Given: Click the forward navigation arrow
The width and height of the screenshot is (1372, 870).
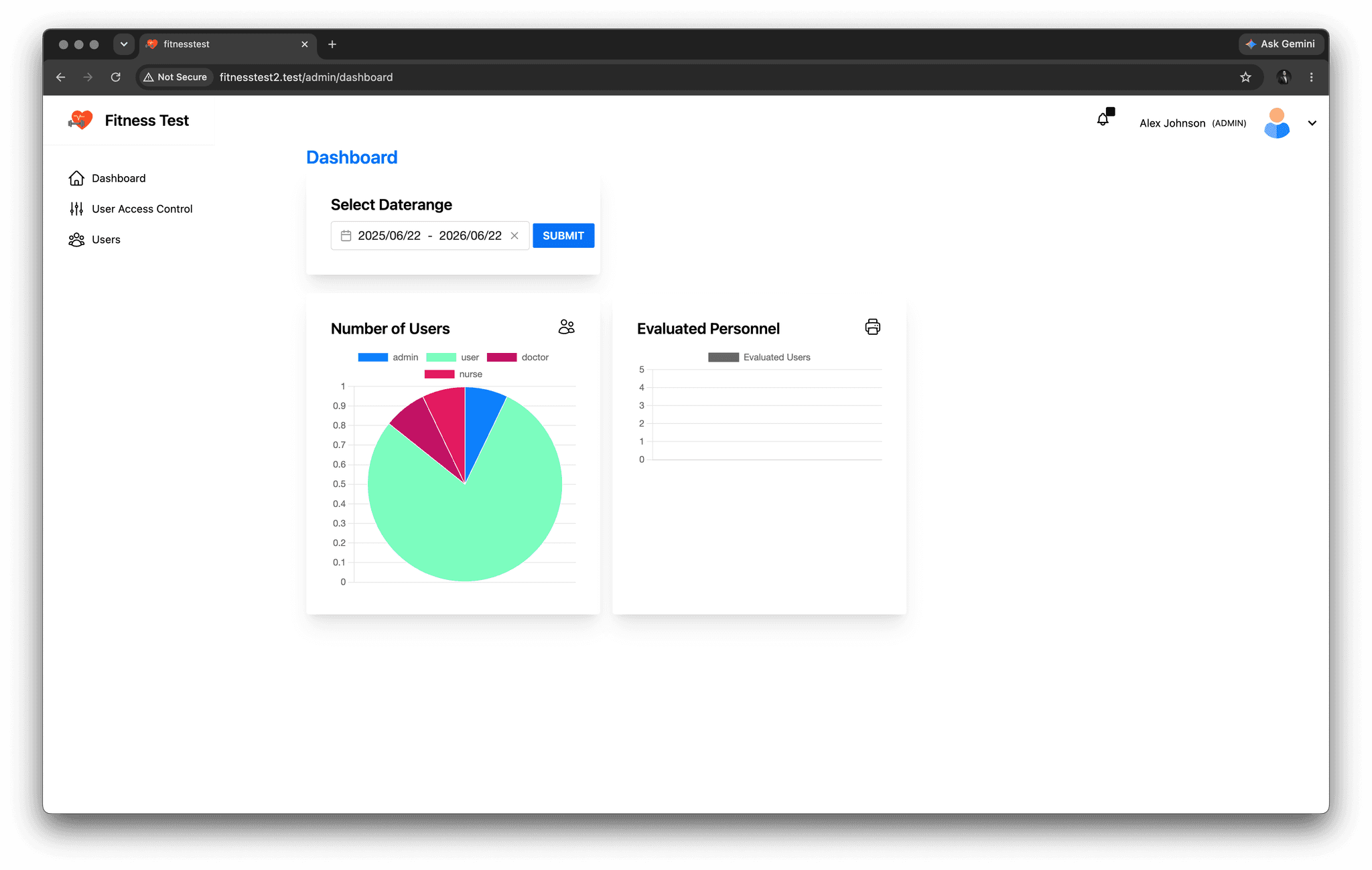Looking at the screenshot, I should tap(88, 77).
